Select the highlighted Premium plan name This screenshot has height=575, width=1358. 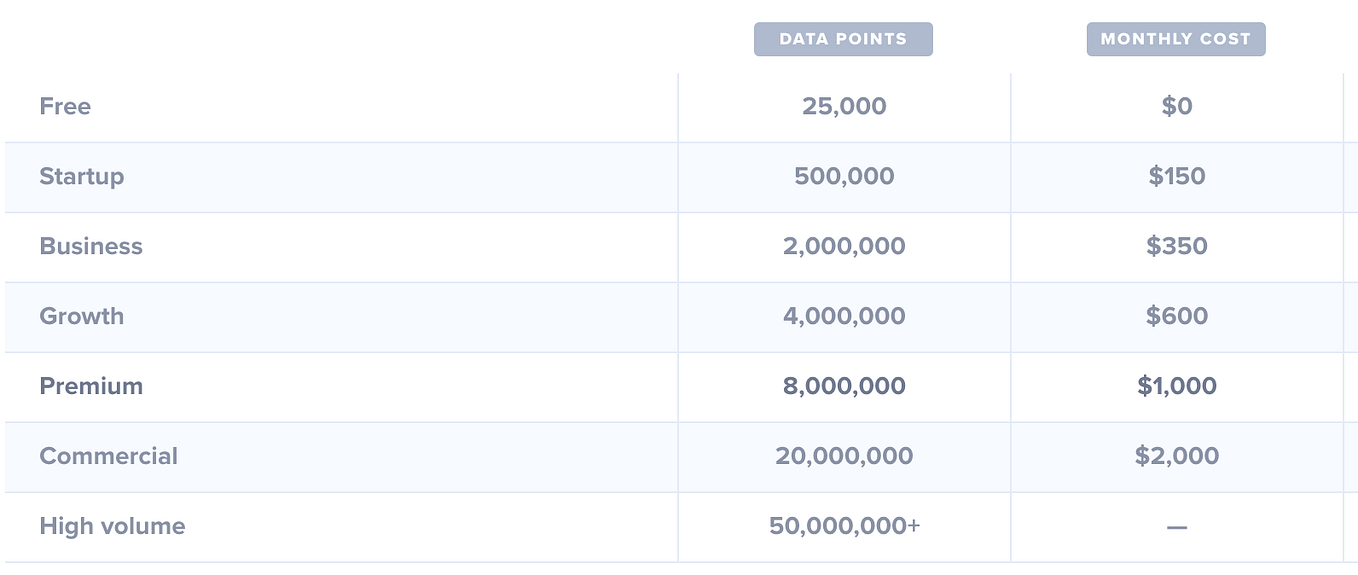(91, 386)
